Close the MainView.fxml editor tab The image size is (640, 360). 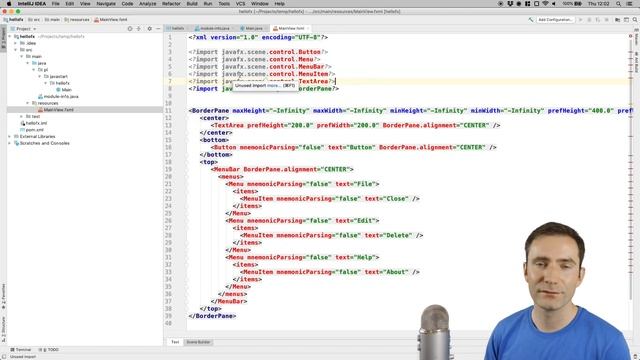pos(308,29)
